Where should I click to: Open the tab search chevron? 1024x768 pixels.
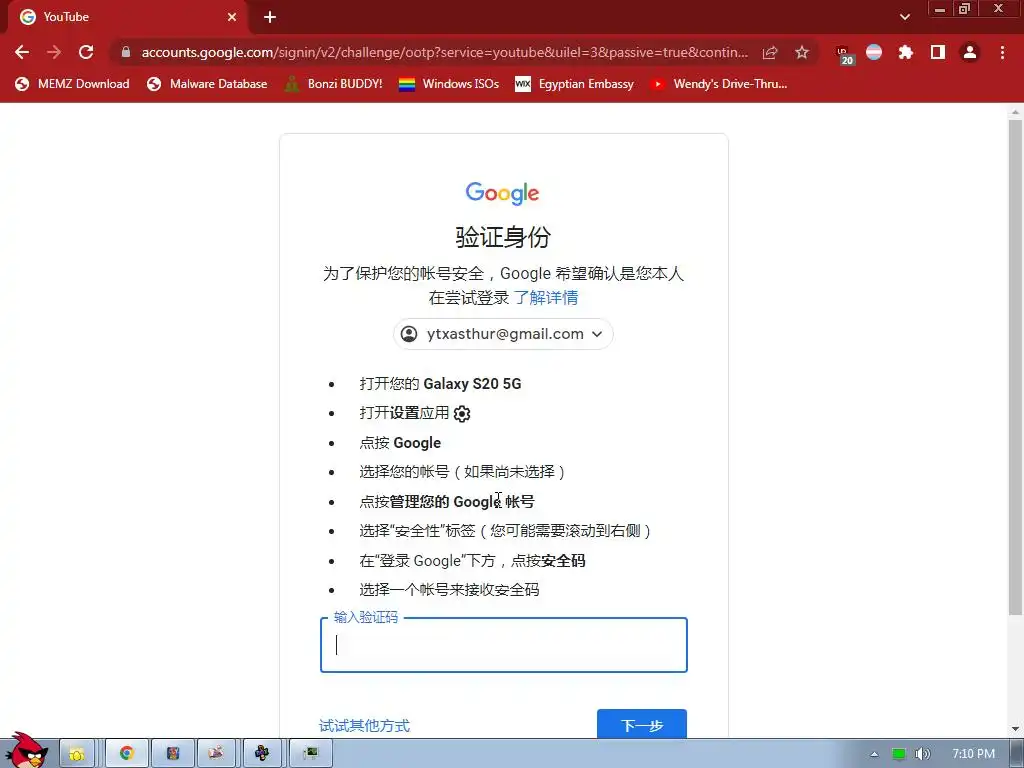(904, 17)
